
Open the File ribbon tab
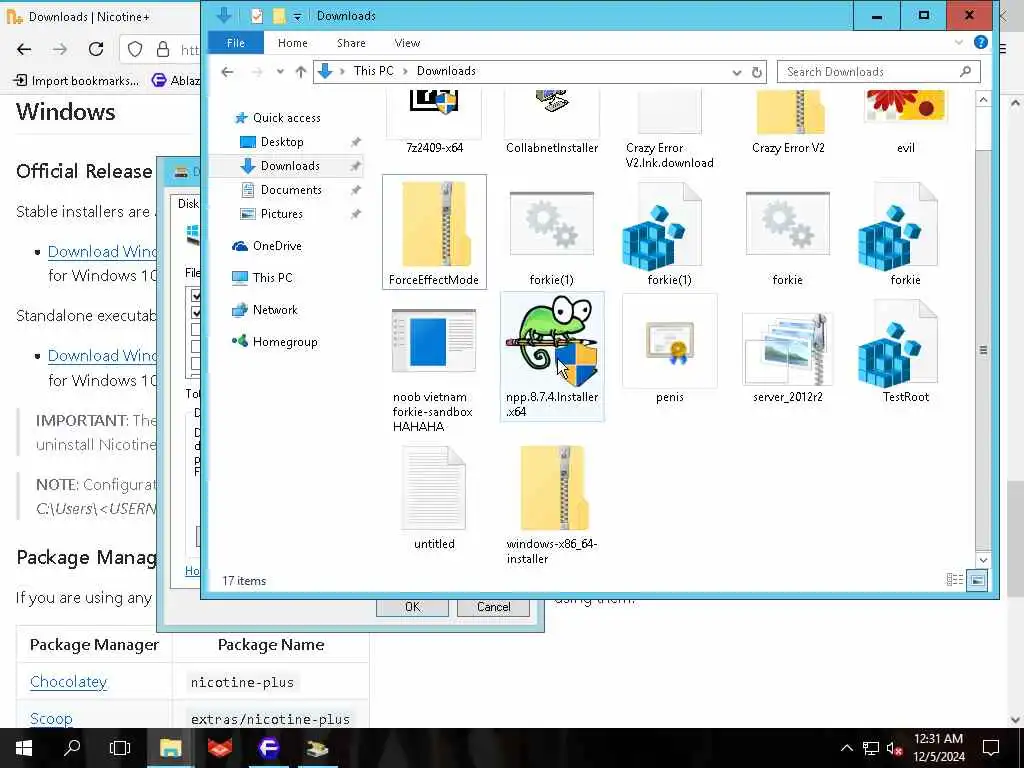pyautogui.click(x=236, y=43)
